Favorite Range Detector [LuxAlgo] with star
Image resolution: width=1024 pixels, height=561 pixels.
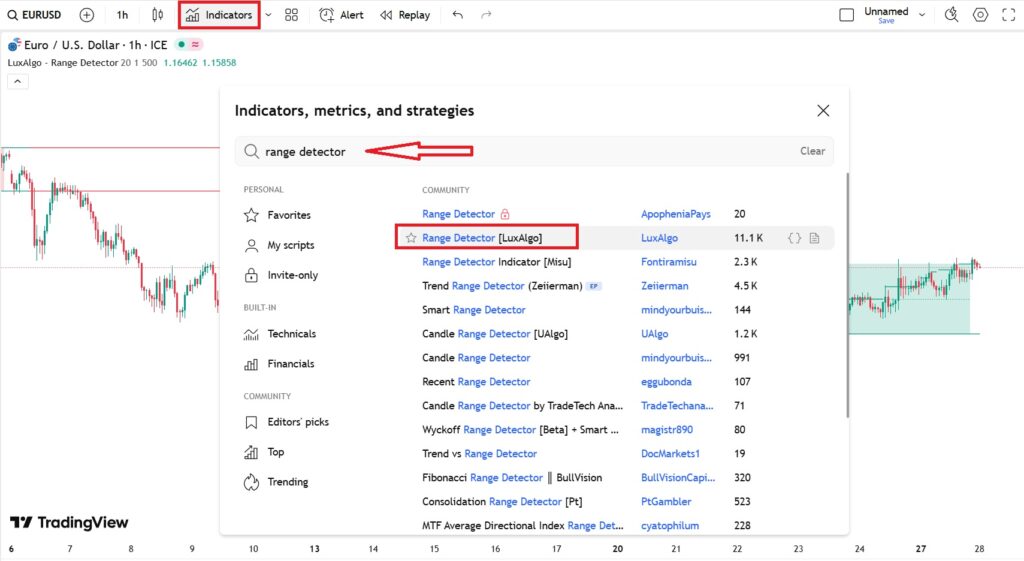click(x=411, y=238)
